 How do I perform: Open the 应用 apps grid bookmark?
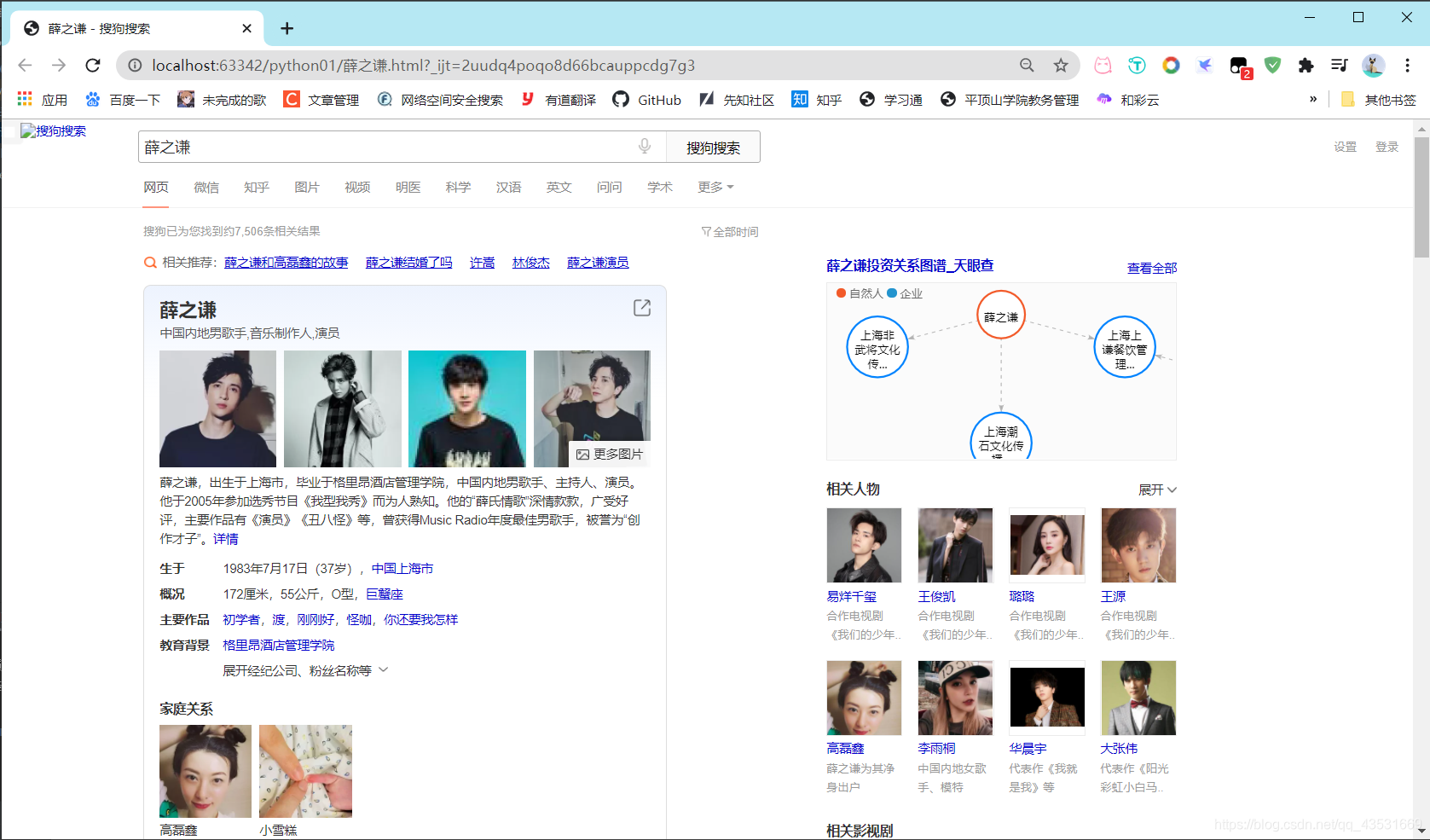pyautogui.click(x=42, y=100)
